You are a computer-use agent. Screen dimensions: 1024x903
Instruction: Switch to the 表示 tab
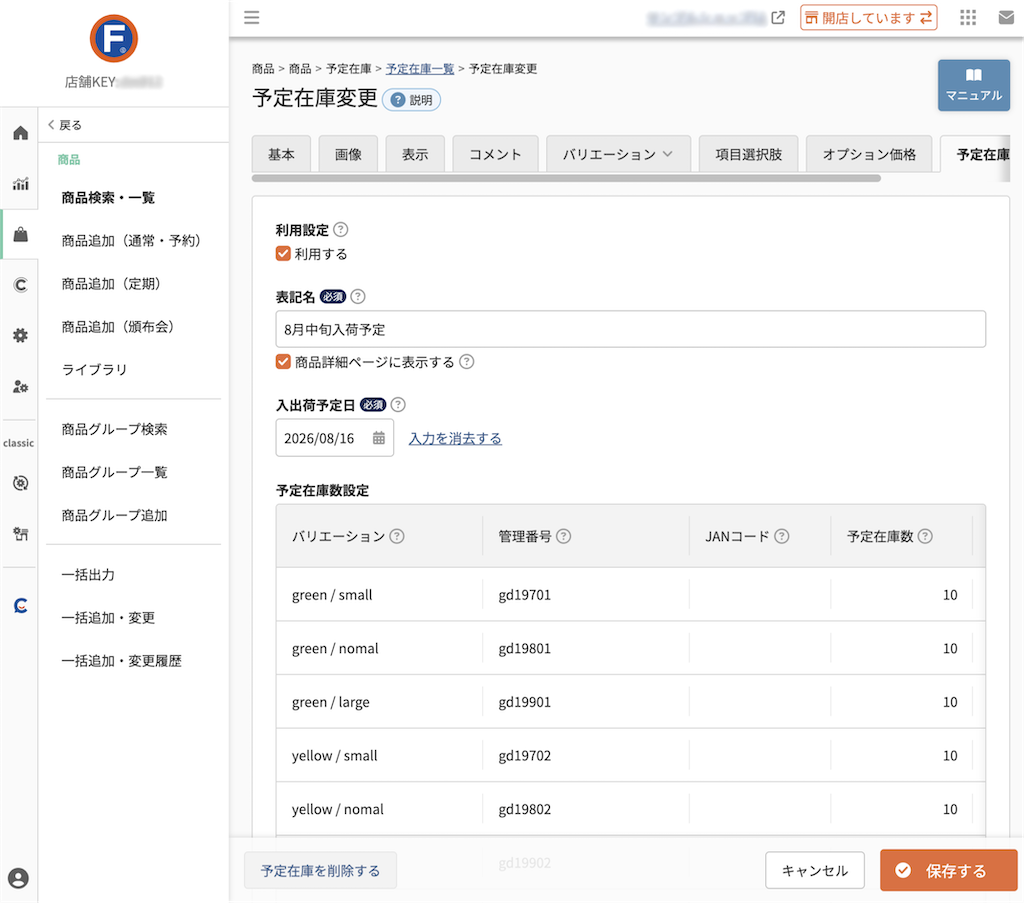pyautogui.click(x=415, y=154)
